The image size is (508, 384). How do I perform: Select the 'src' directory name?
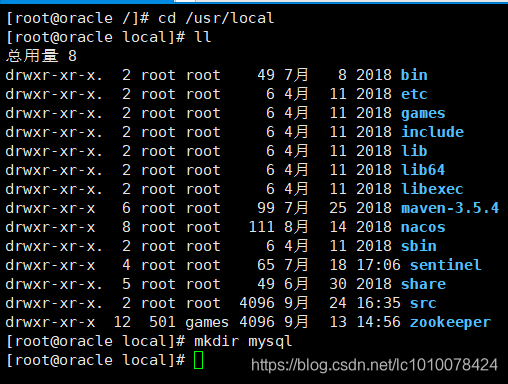coord(423,304)
